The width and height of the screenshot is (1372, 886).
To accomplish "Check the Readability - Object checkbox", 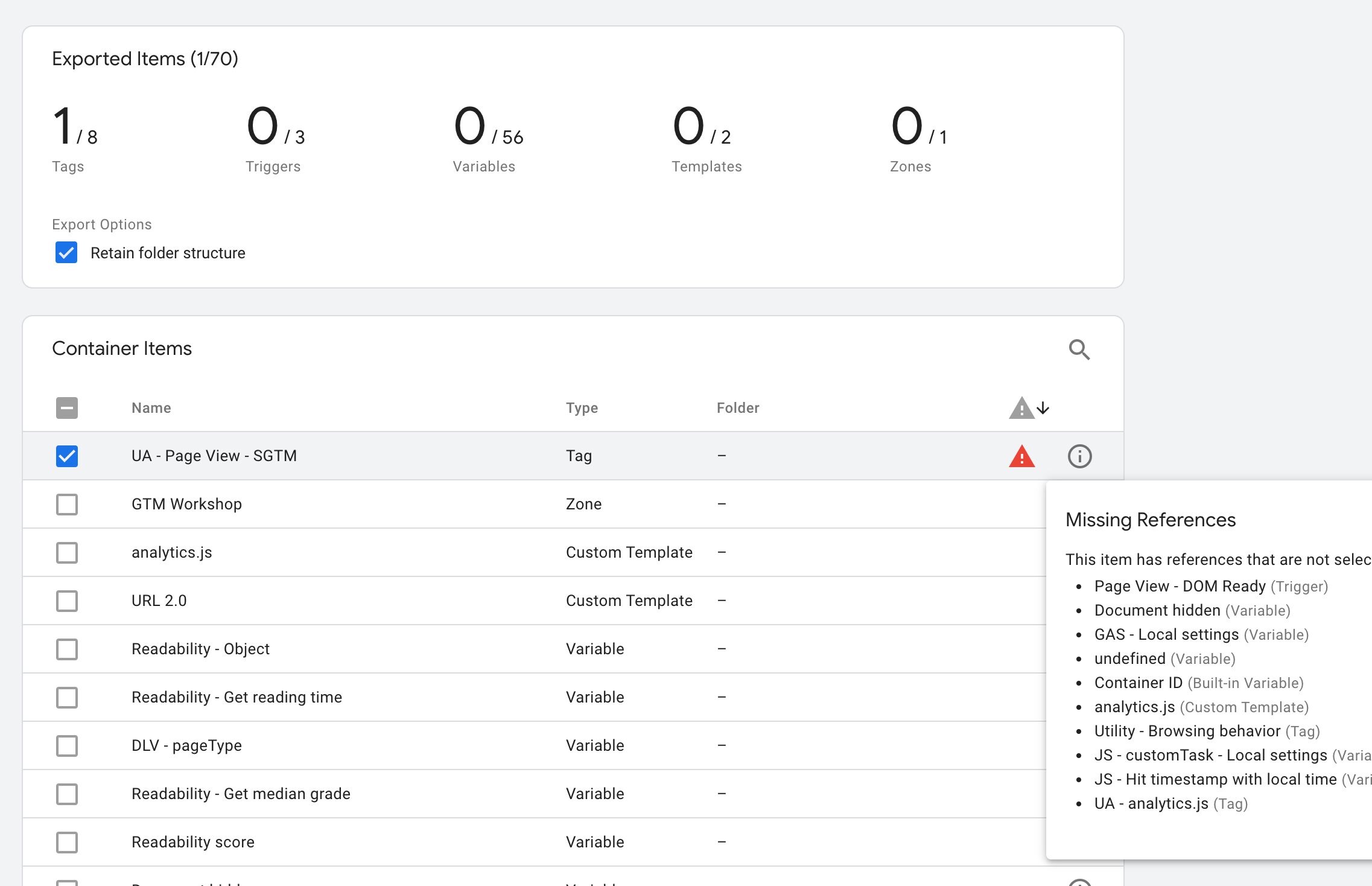I will (x=67, y=649).
